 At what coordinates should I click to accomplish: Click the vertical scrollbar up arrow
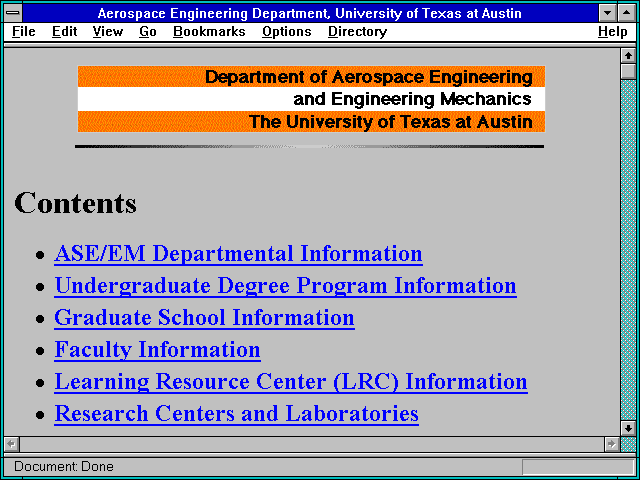coord(628,56)
